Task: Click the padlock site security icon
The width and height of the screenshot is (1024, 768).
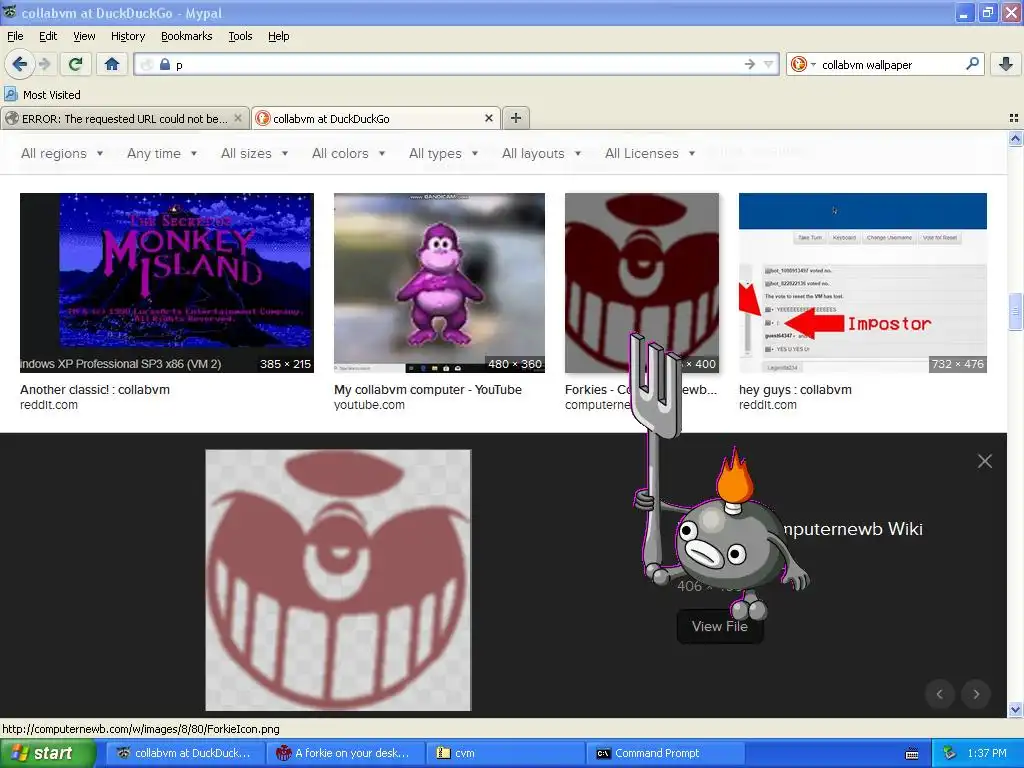Action: (x=165, y=65)
